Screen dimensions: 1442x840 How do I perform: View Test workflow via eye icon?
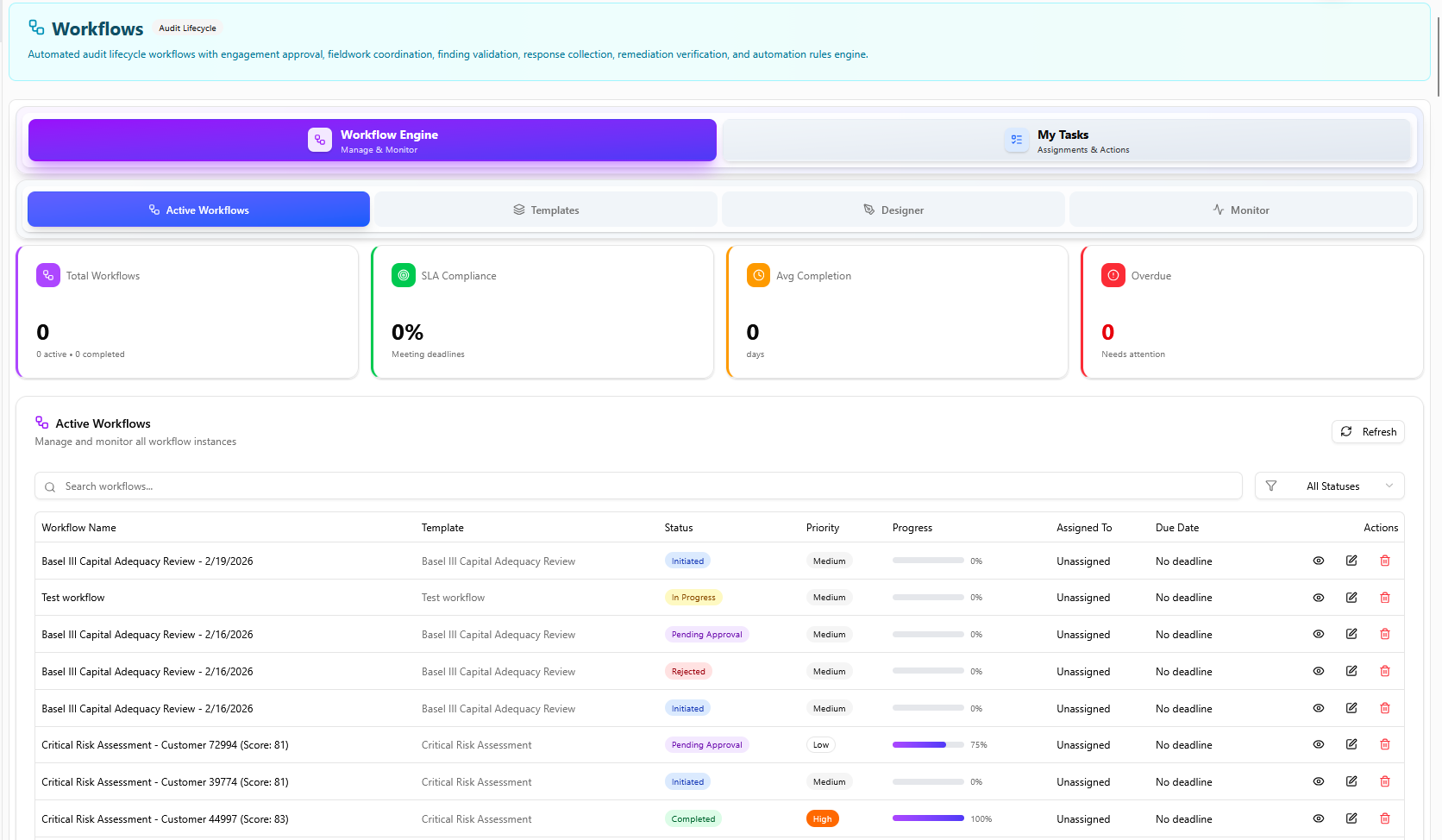[1318, 598]
